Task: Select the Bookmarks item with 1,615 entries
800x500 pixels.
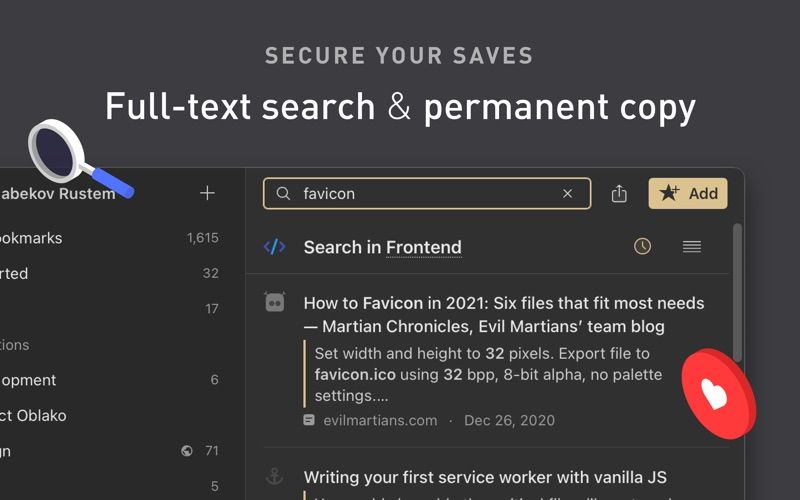Action: tap(109, 238)
